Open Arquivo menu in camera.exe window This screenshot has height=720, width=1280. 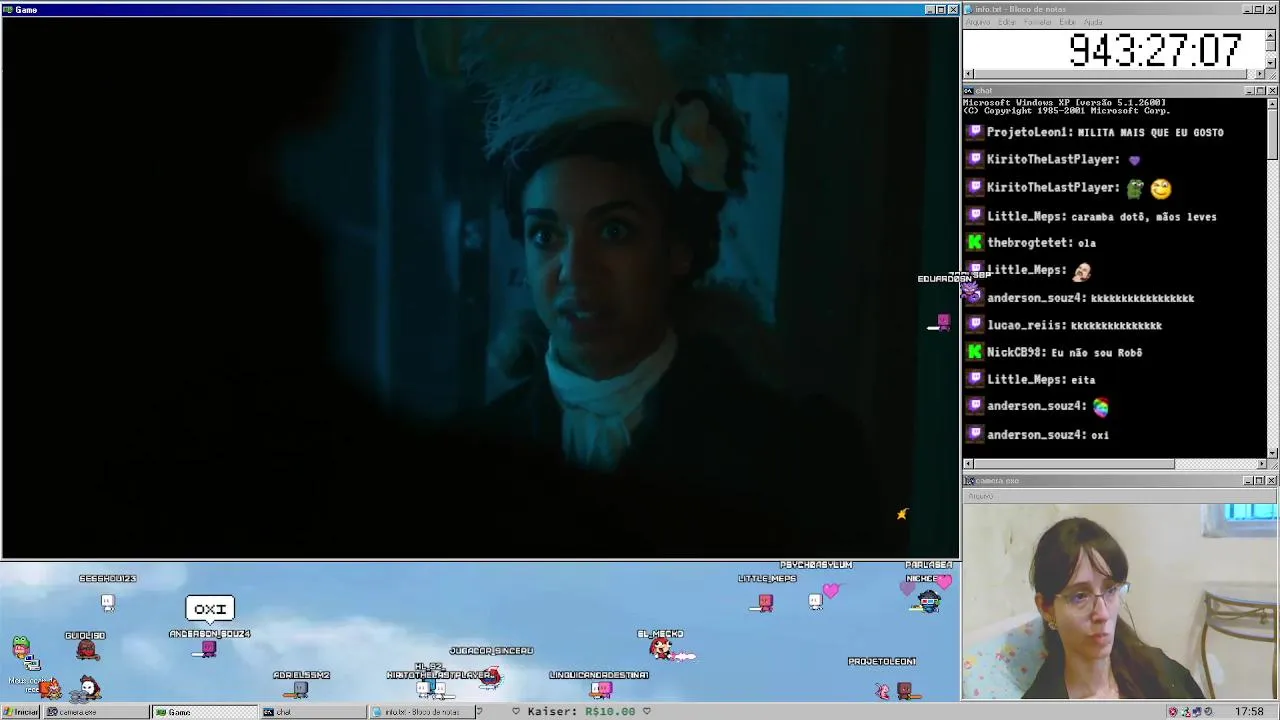(980, 496)
